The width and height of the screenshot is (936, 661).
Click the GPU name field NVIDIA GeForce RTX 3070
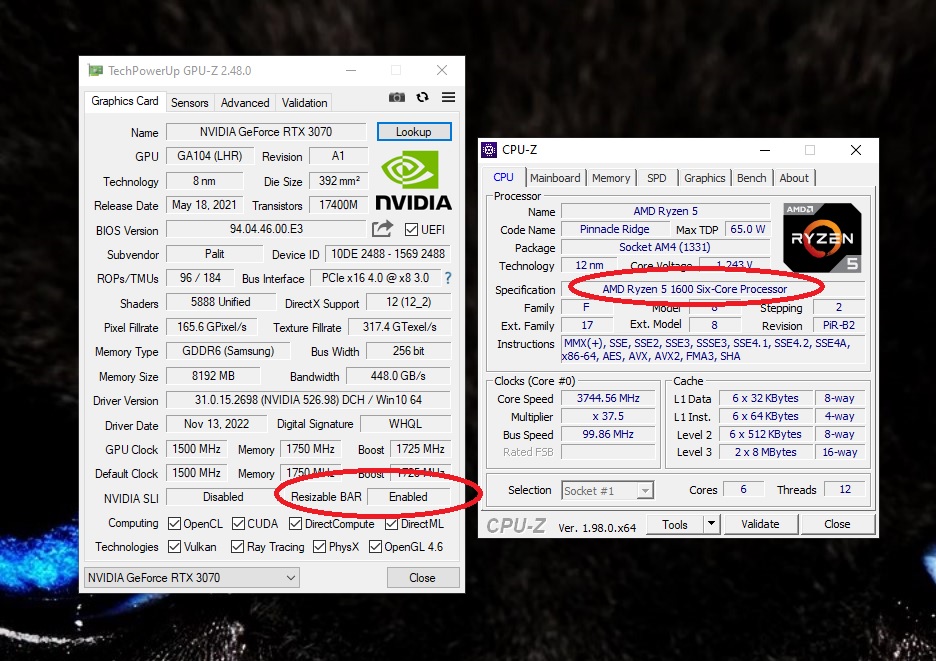point(266,132)
